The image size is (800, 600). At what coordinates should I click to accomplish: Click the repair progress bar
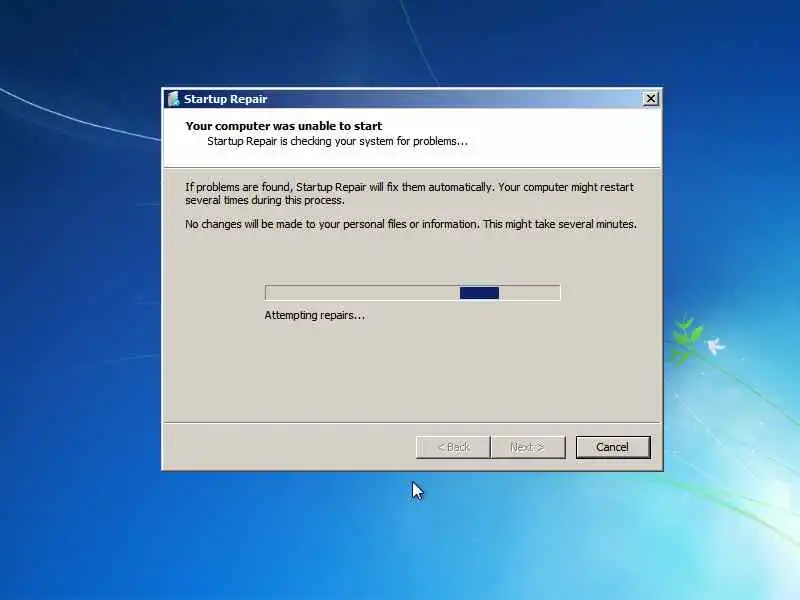413,293
